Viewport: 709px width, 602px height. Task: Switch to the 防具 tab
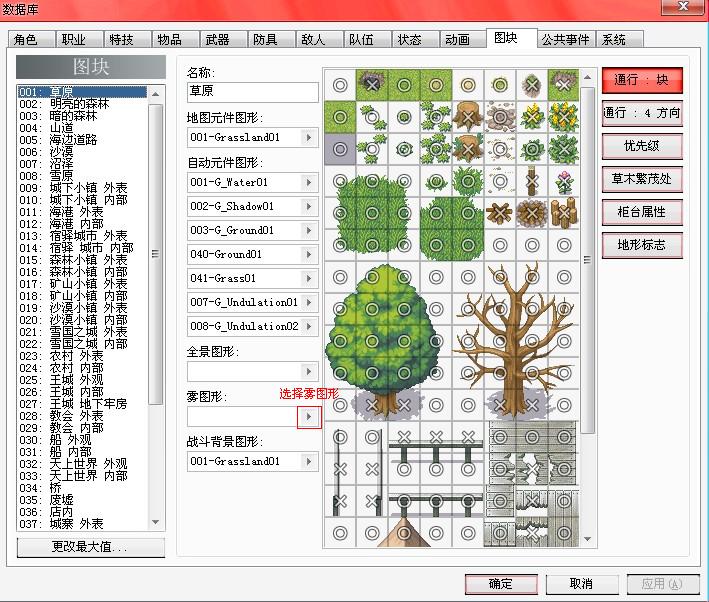point(271,40)
